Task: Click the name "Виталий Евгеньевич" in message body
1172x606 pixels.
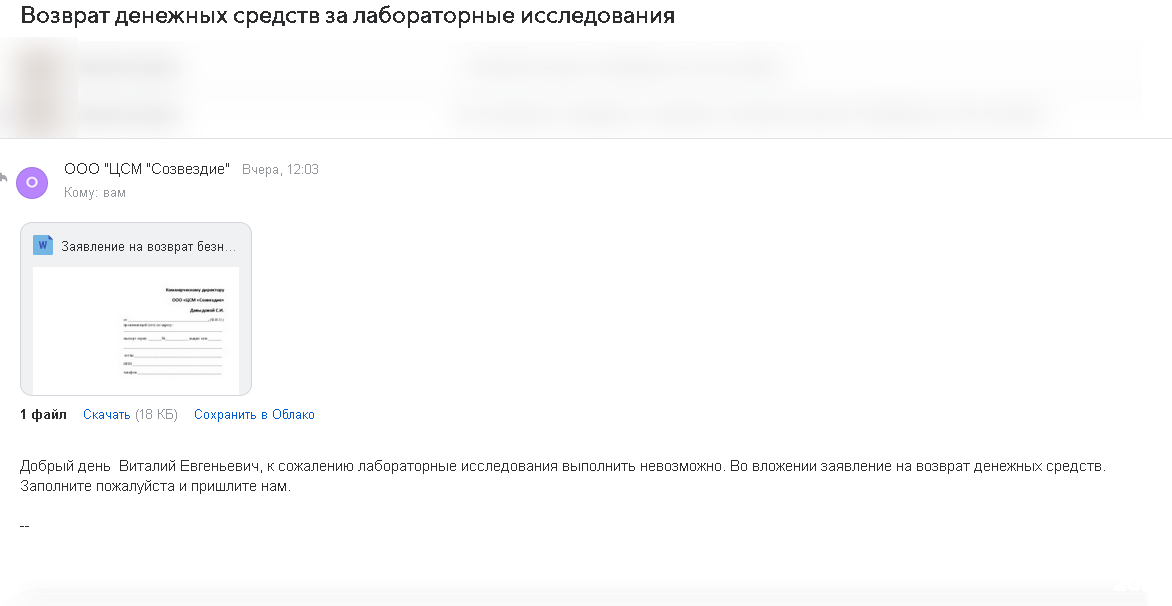Action: point(190,467)
